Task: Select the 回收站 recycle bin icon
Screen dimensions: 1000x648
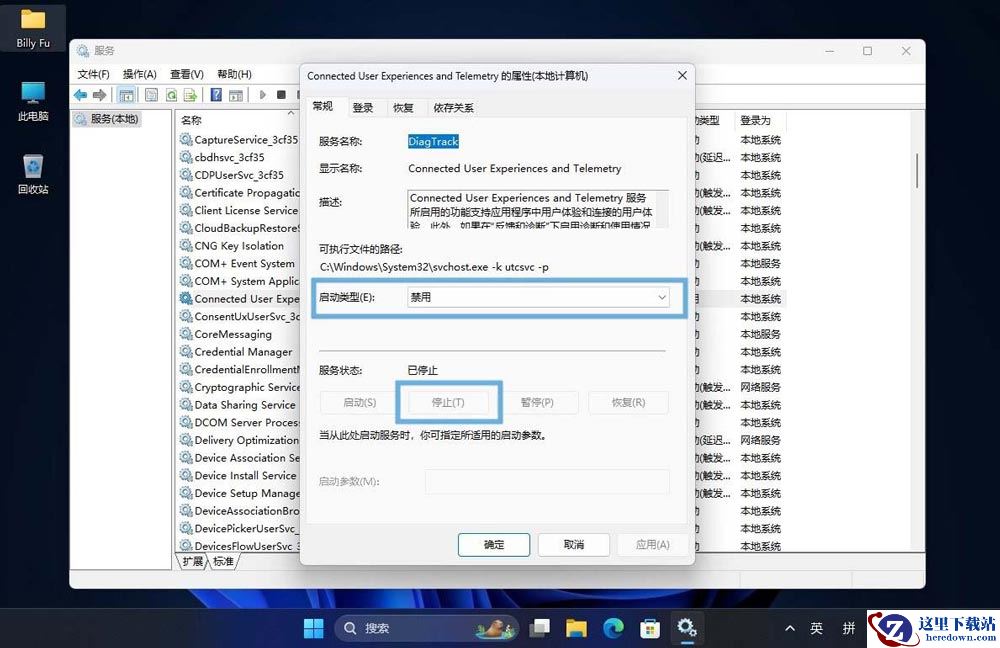Action: pyautogui.click(x=33, y=174)
